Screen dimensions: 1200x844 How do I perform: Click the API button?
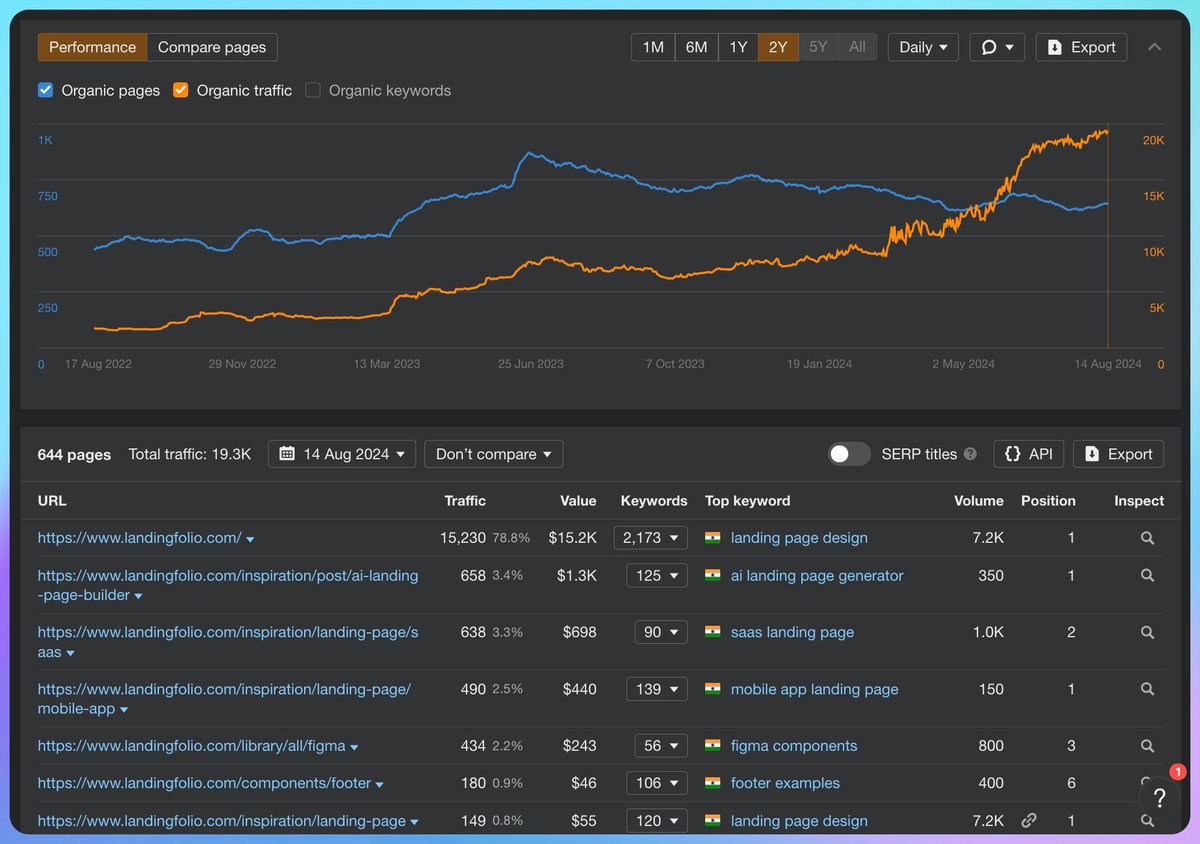1028,454
